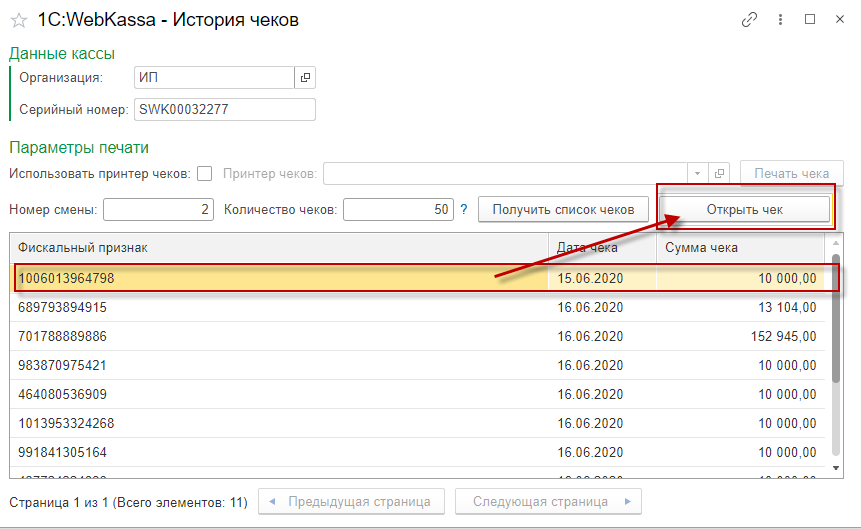Maximize the История чеков window
The height and width of the screenshot is (529, 861).
[x=810, y=19]
